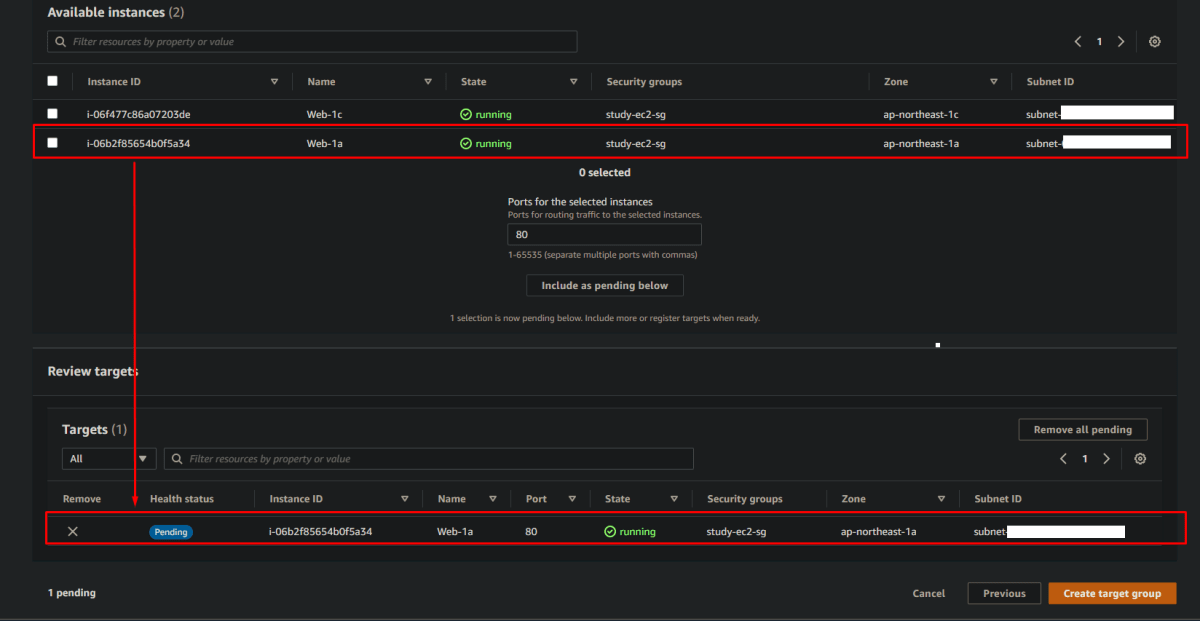
Task: Sort Targets by Name column
Action: click(493, 499)
